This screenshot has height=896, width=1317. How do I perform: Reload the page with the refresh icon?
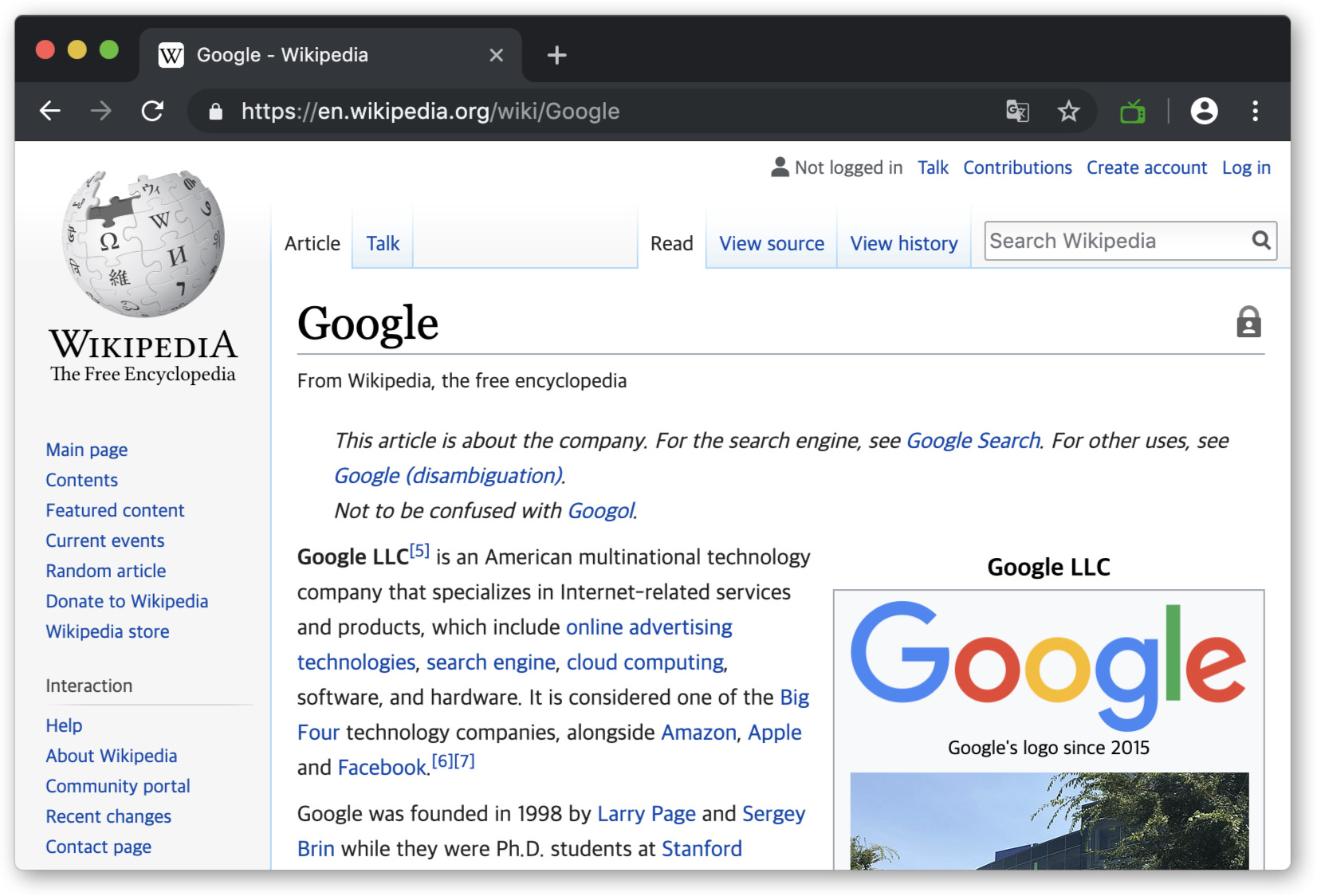(152, 111)
